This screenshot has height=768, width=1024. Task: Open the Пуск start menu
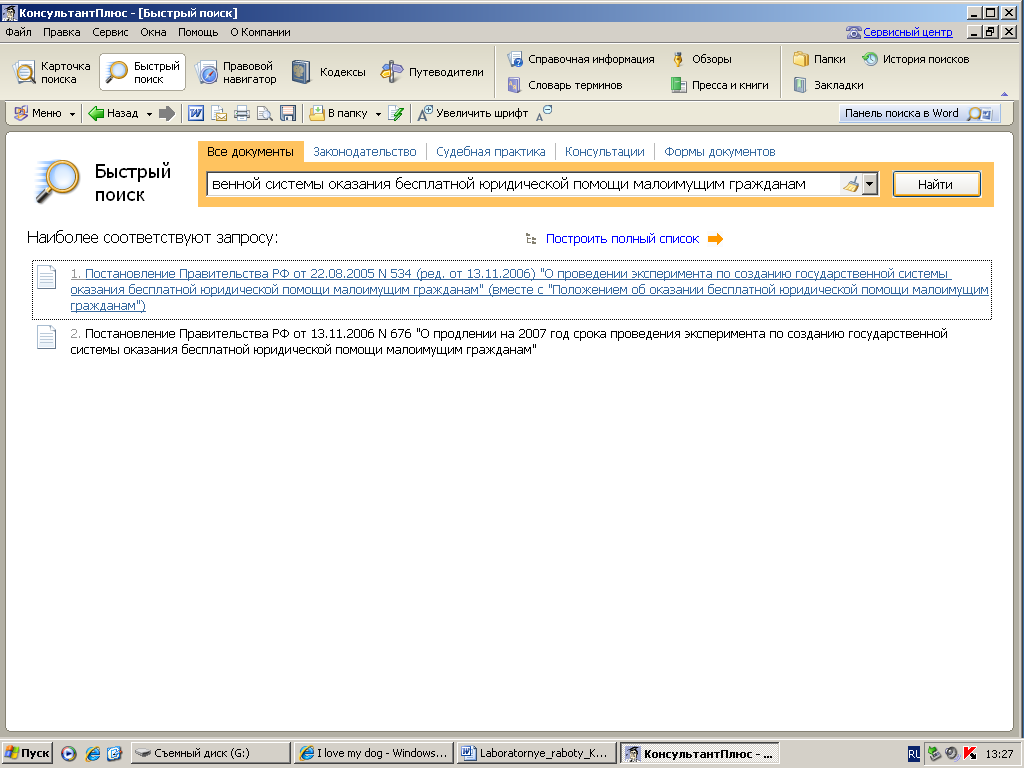point(27,753)
